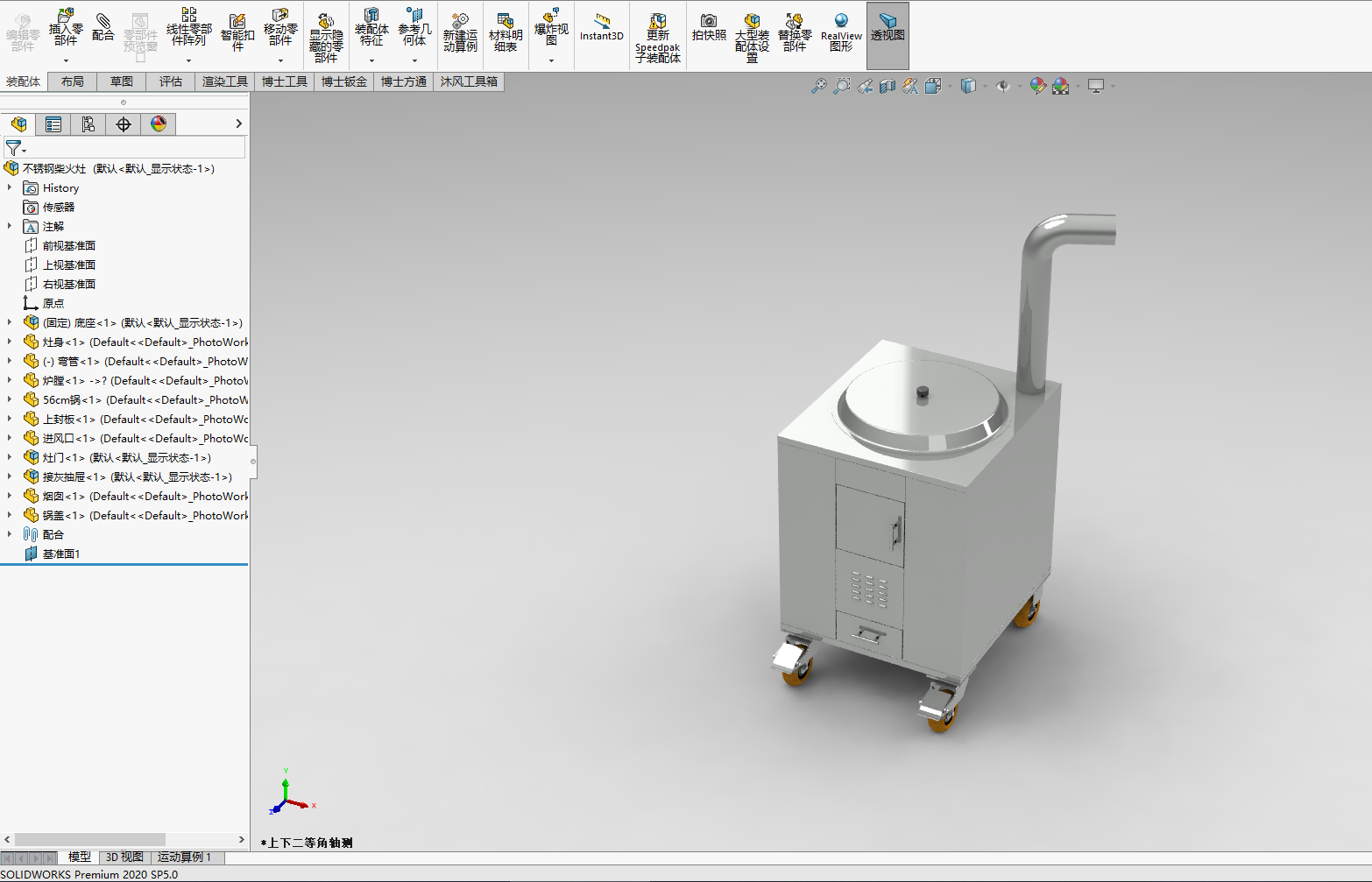Viewport: 1372px width, 882px height.
Task: Click the Edit Appearance color ball icon
Action: pyautogui.click(x=1038, y=86)
